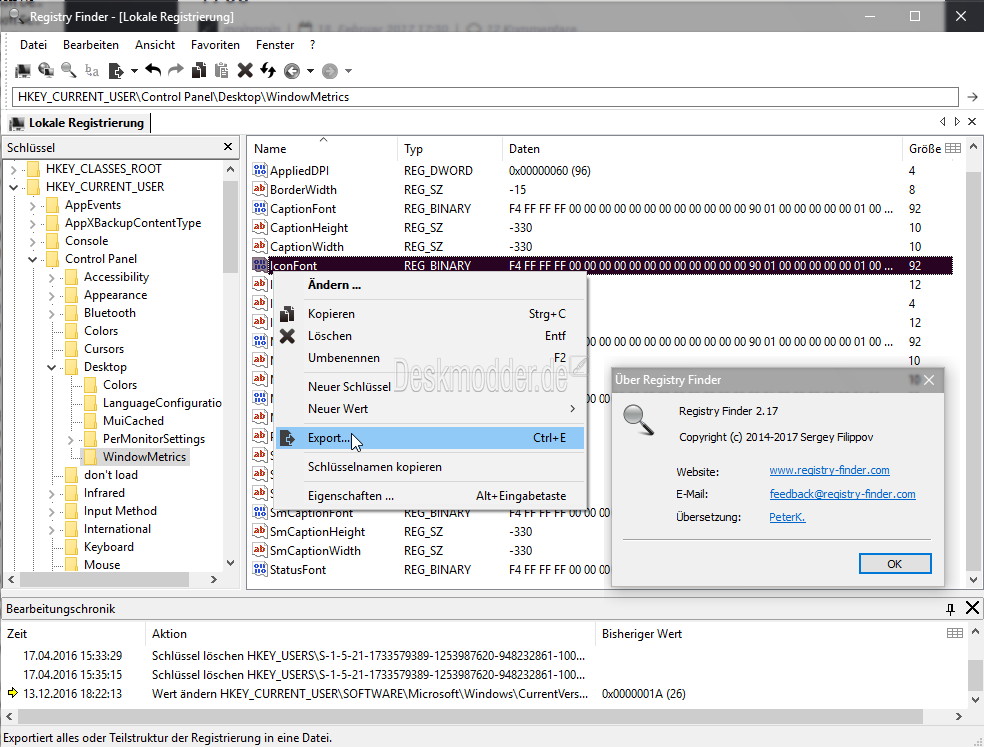
Task: Click the Paste clipboard toolbar icon
Action: point(222,71)
